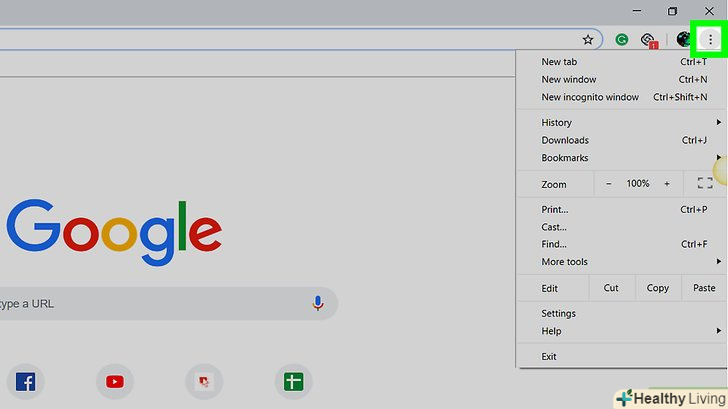
Task: Click the bookmark star icon
Action: pos(588,39)
